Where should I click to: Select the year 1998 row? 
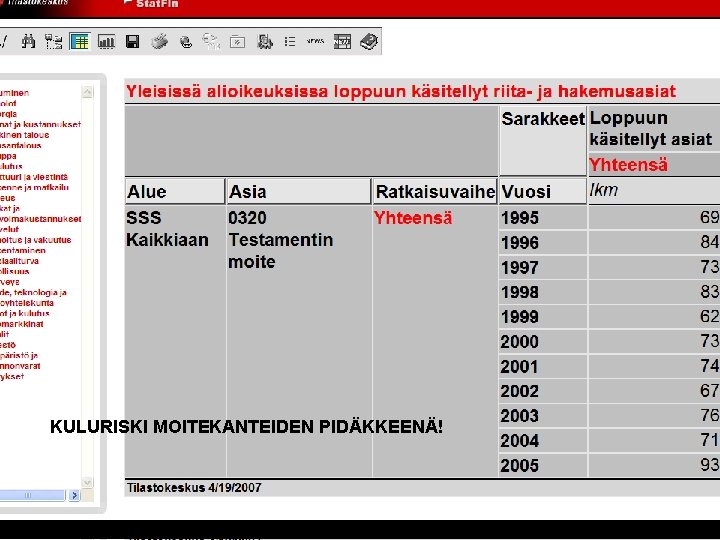[543, 292]
